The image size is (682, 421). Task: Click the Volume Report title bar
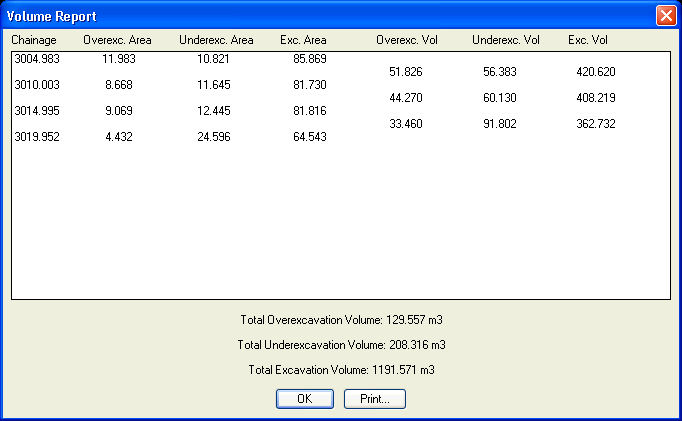[x=300, y=16]
